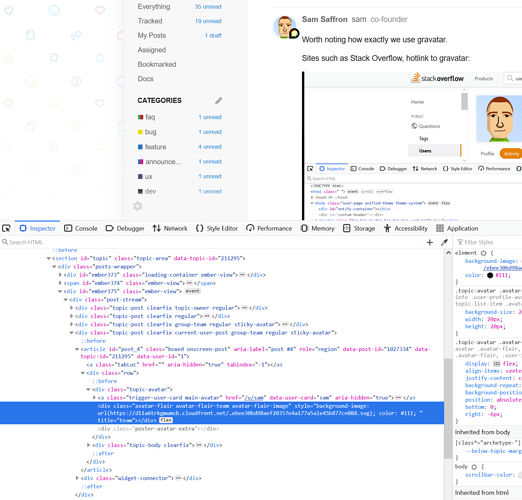Open the Debugger tab
This screenshot has width=522, height=500.
[x=125, y=228]
